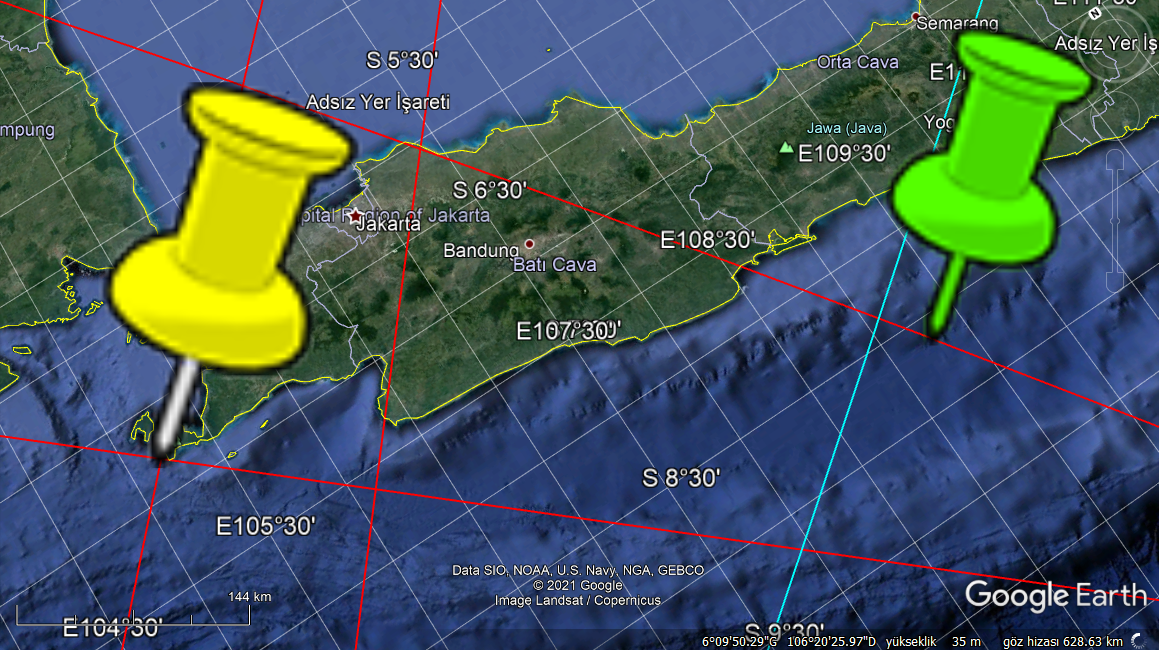The height and width of the screenshot is (650, 1159).
Task: Click the Jawa (Java) island label
Action: coord(846,128)
